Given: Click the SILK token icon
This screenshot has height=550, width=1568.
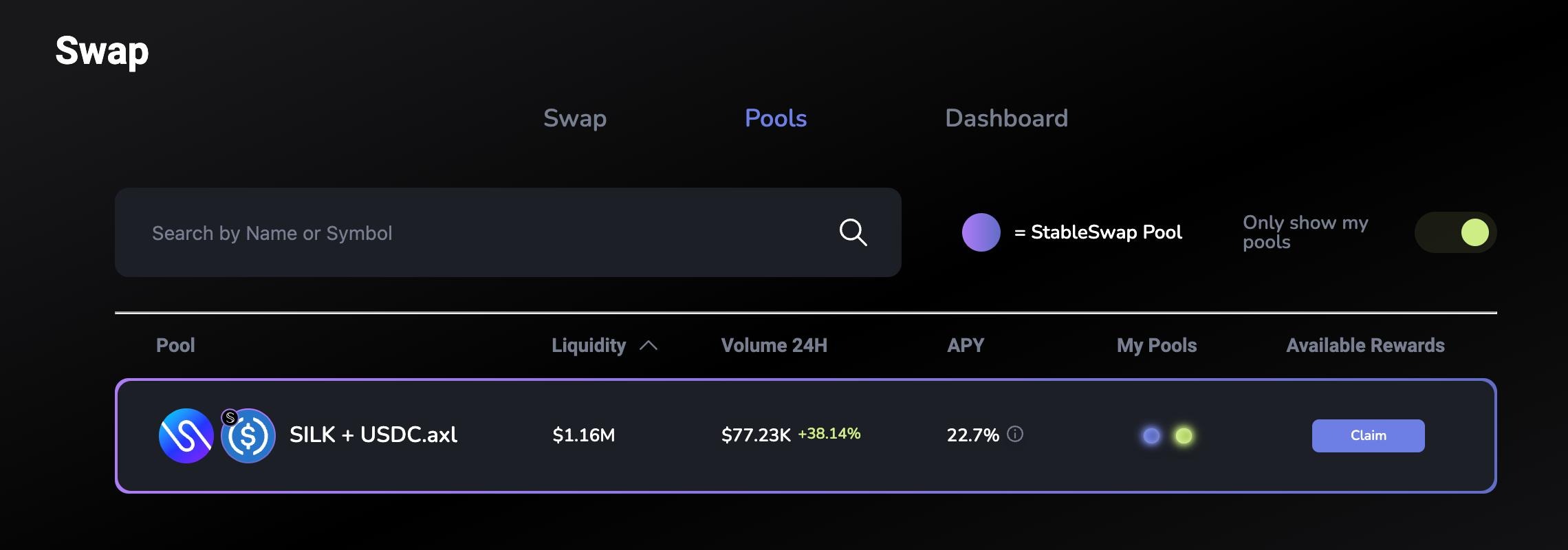Looking at the screenshot, I should pos(186,436).
